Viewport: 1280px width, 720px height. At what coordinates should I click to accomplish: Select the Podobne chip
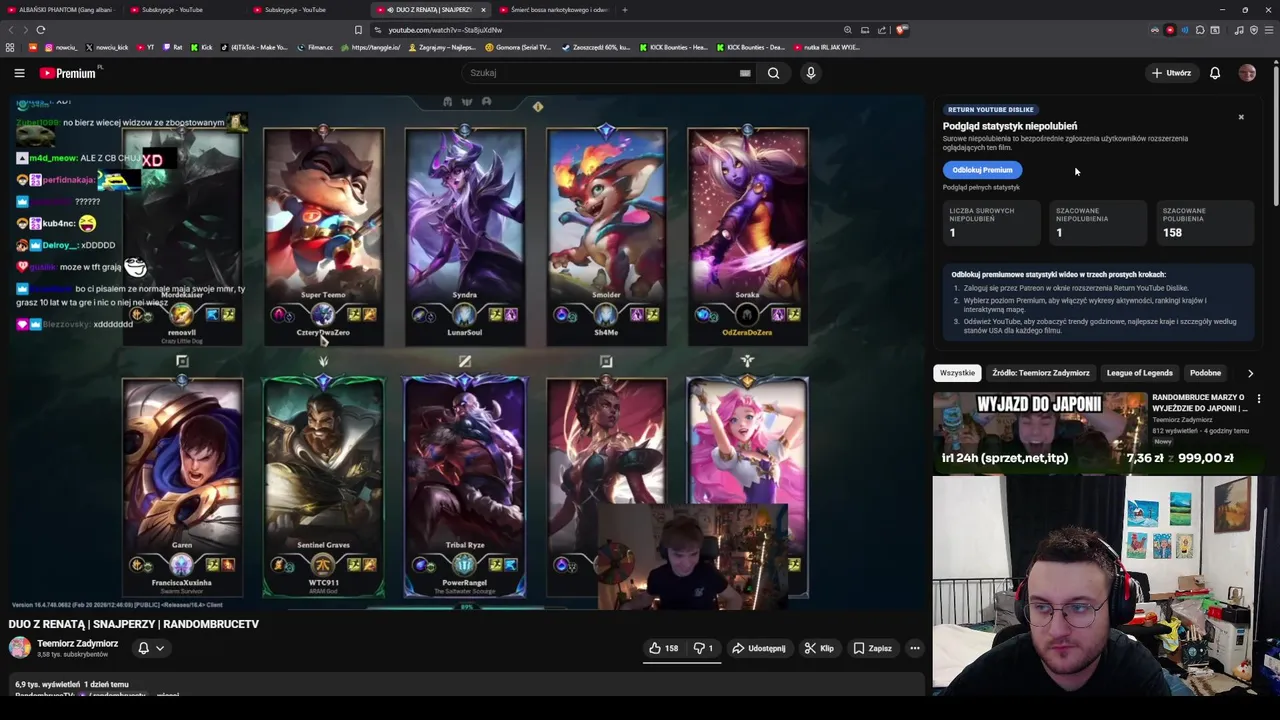pos(1205,373)
